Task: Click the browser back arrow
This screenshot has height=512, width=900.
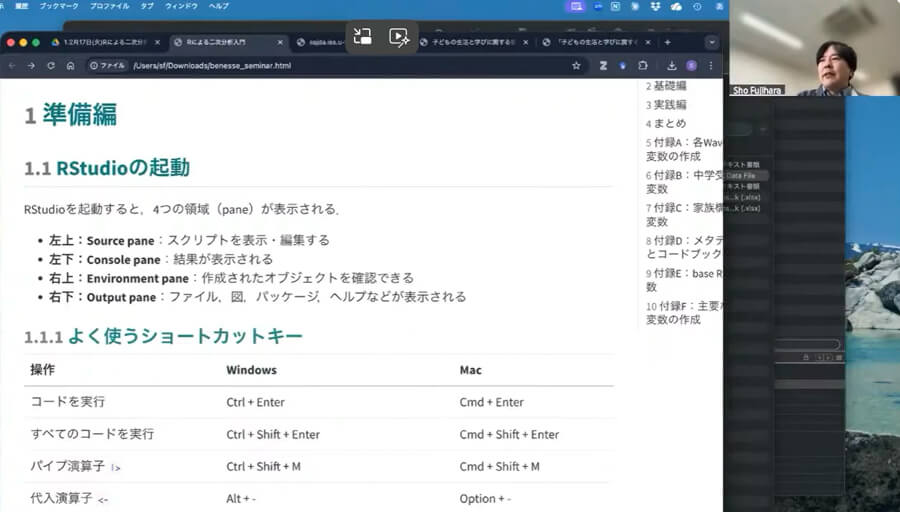Action: click(12, 65)
